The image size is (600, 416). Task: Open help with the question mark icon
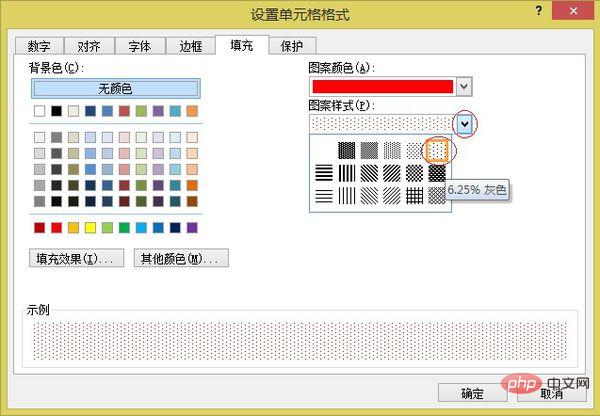point(539,10)
